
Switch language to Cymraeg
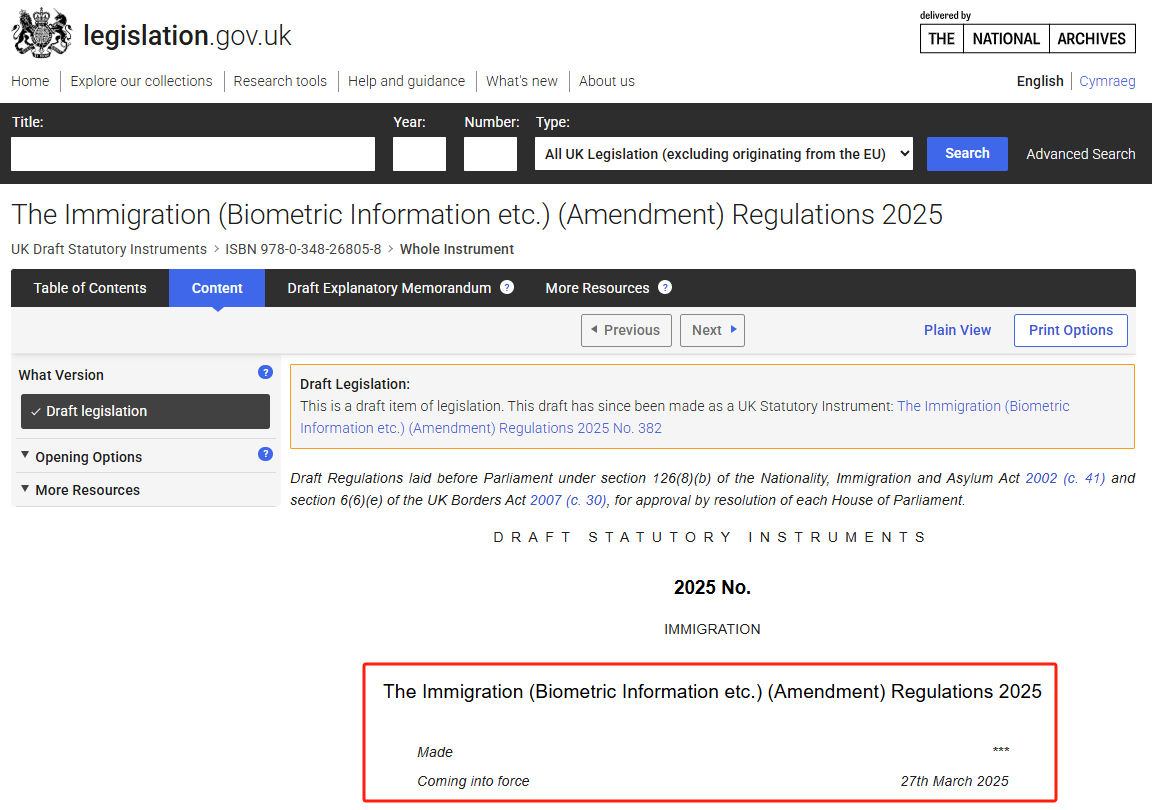(1107, 81)
